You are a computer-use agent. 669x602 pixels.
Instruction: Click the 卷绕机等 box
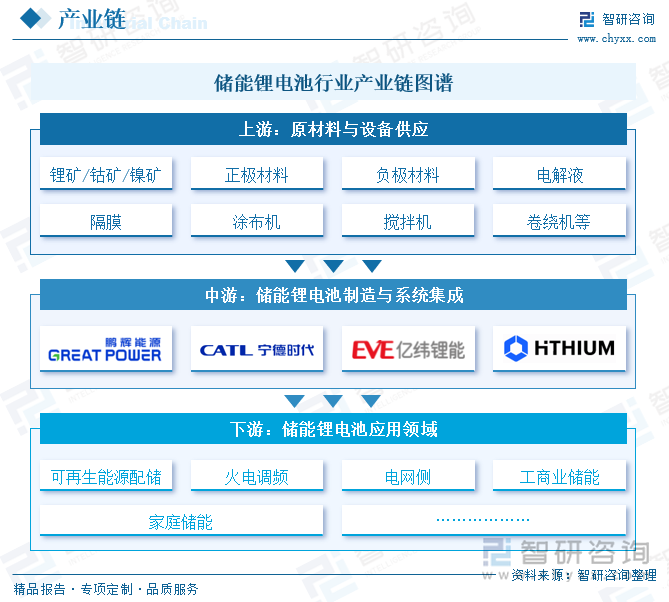pyautogui.click(x=559, y=221)
